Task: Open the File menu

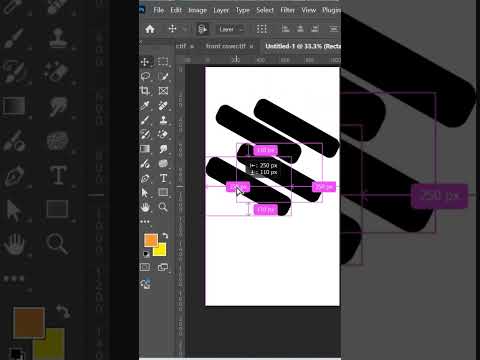Action: tap(159, 10)
